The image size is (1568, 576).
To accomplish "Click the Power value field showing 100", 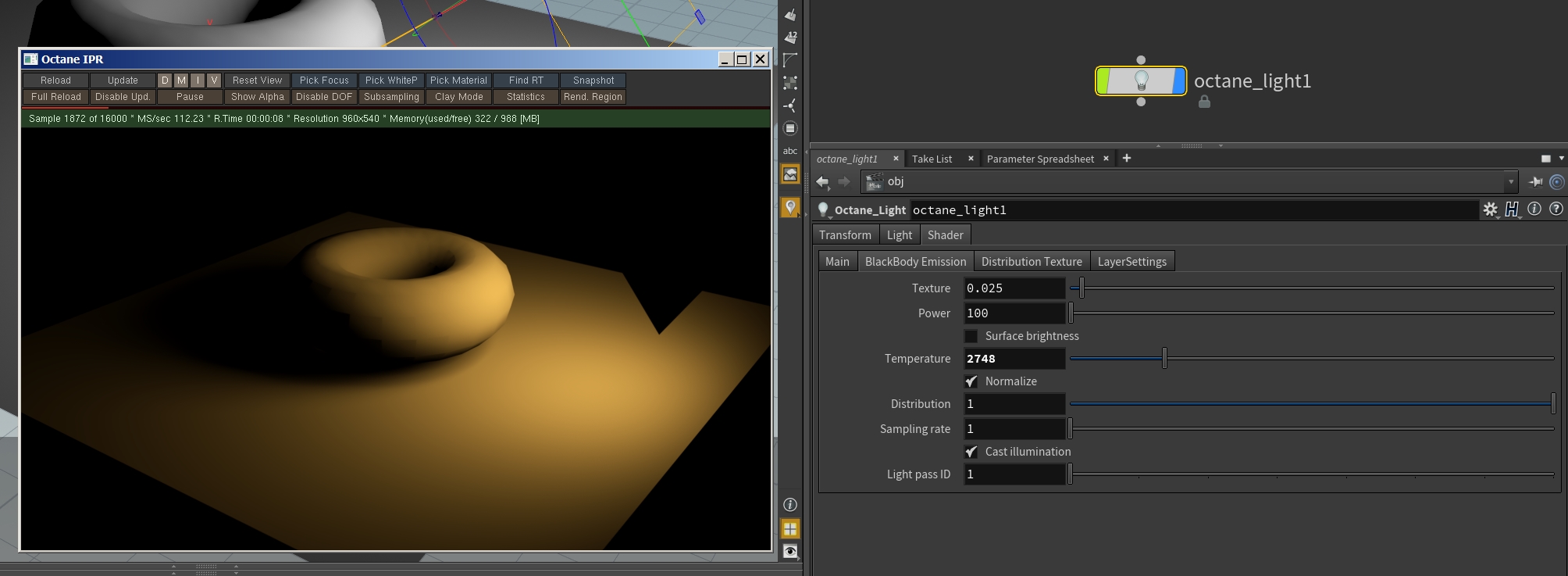I will pyautogui.click(x=1014, y=313).
